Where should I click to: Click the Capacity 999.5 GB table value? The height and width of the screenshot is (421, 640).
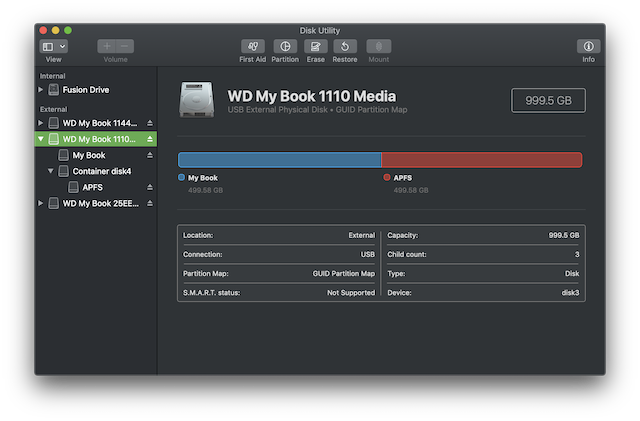coord(564,235)
